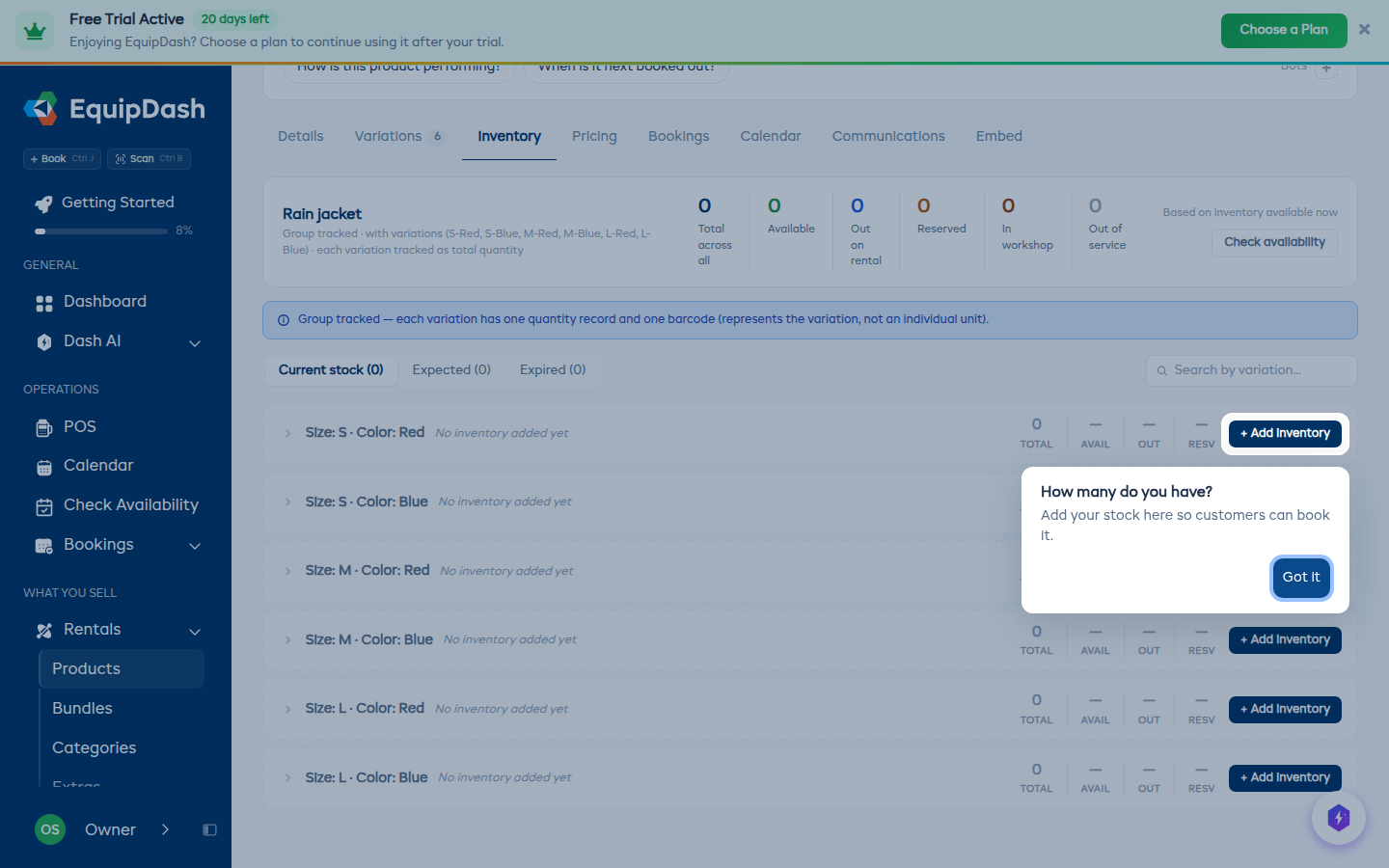The width and height of the screenshot is (1389, 868).
Task: Click the POS register icon
Action: 44,428
